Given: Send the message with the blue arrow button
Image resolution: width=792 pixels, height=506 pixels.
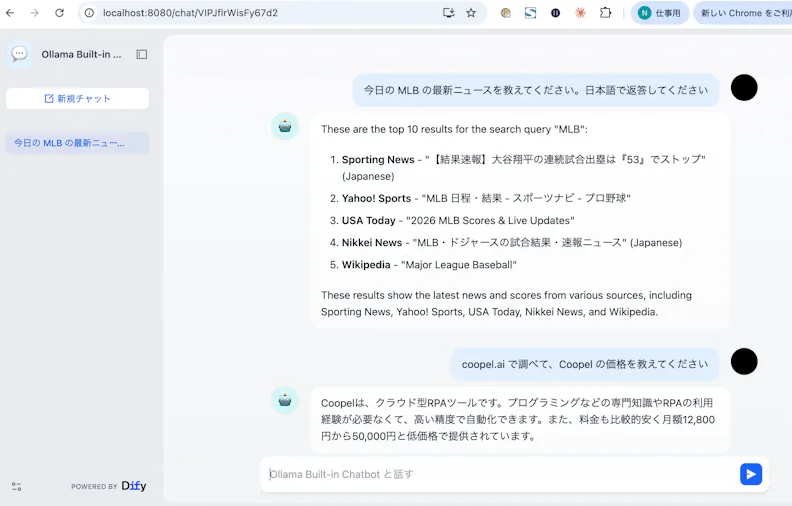Looking at the screenshot, I should click(x=751, y=474).
